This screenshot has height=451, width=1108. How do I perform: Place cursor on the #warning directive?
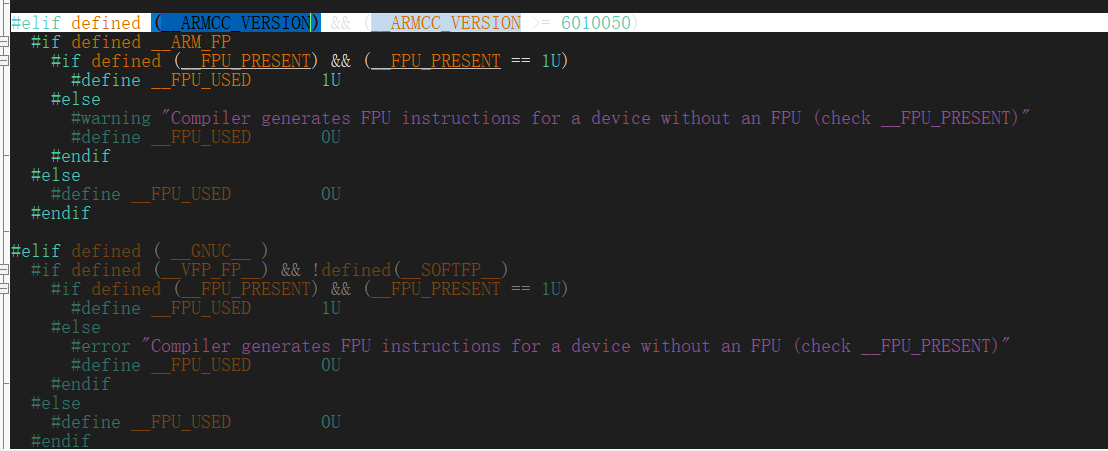point(111,118)
